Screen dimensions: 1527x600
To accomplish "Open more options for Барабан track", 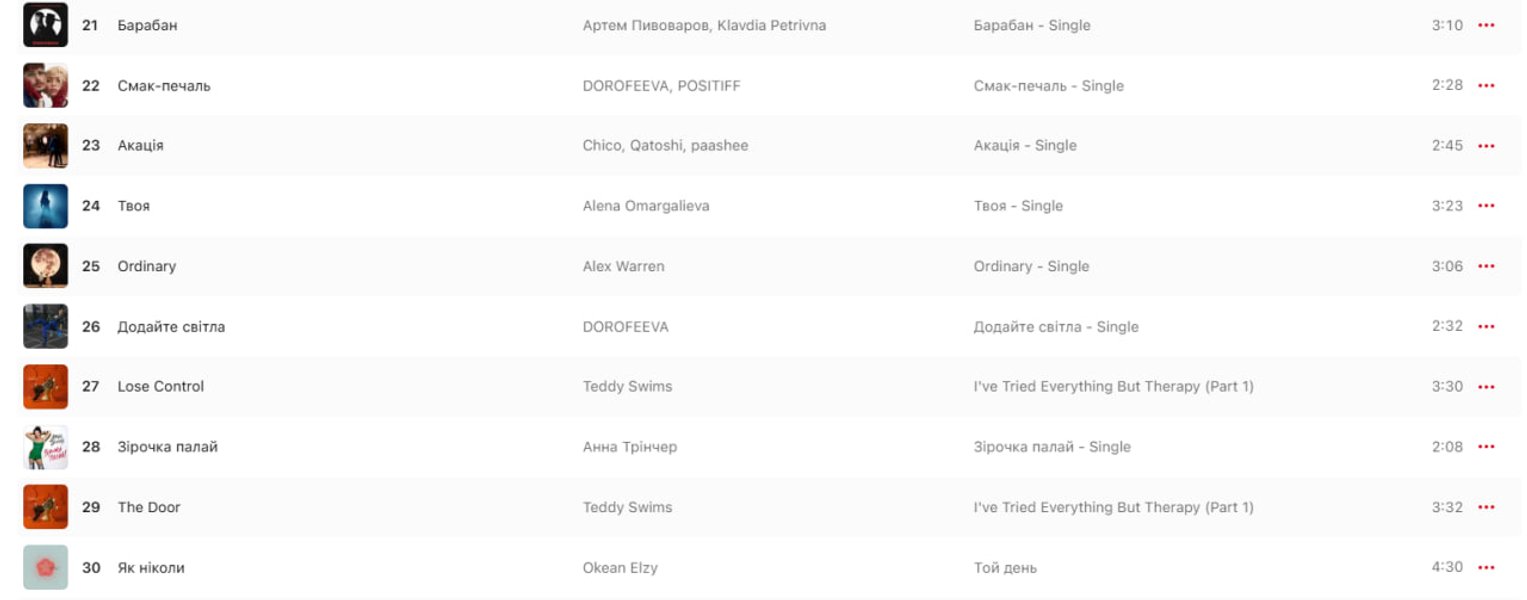I will click(x=1486, y=25).
